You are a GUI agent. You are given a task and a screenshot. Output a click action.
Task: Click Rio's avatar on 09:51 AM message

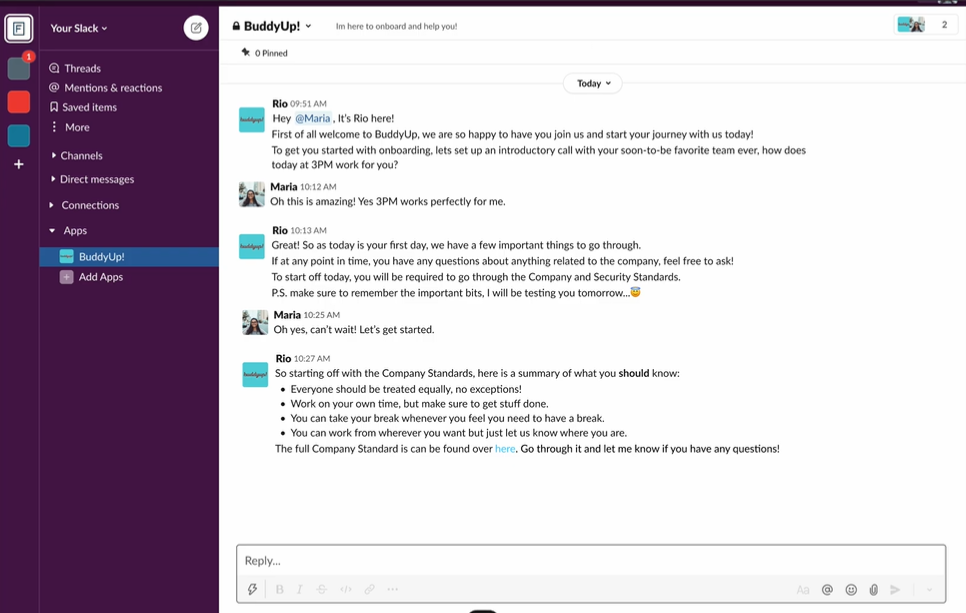click(x=252, y=120)
